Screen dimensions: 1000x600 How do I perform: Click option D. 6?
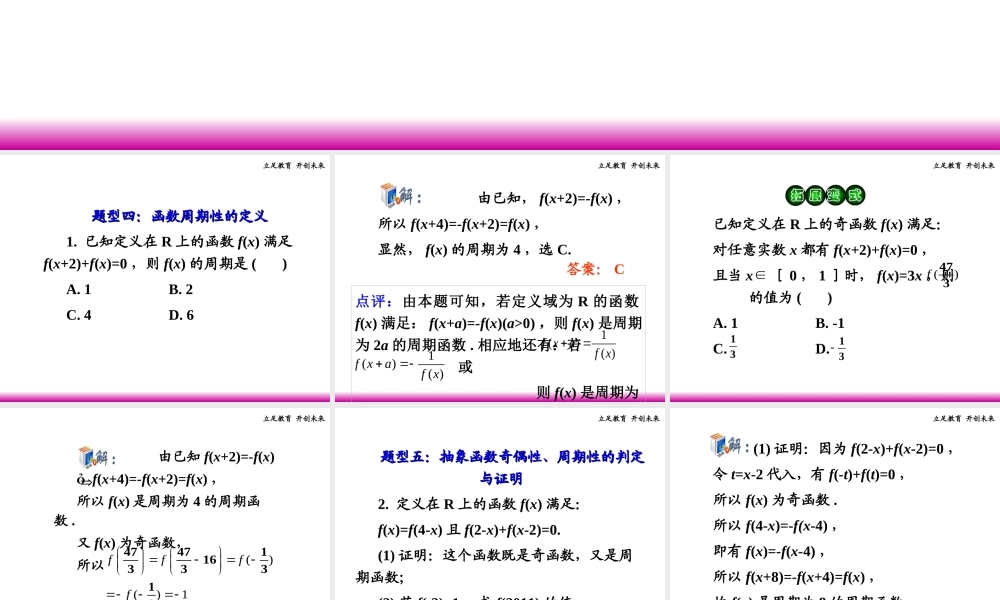click(181, 315)
